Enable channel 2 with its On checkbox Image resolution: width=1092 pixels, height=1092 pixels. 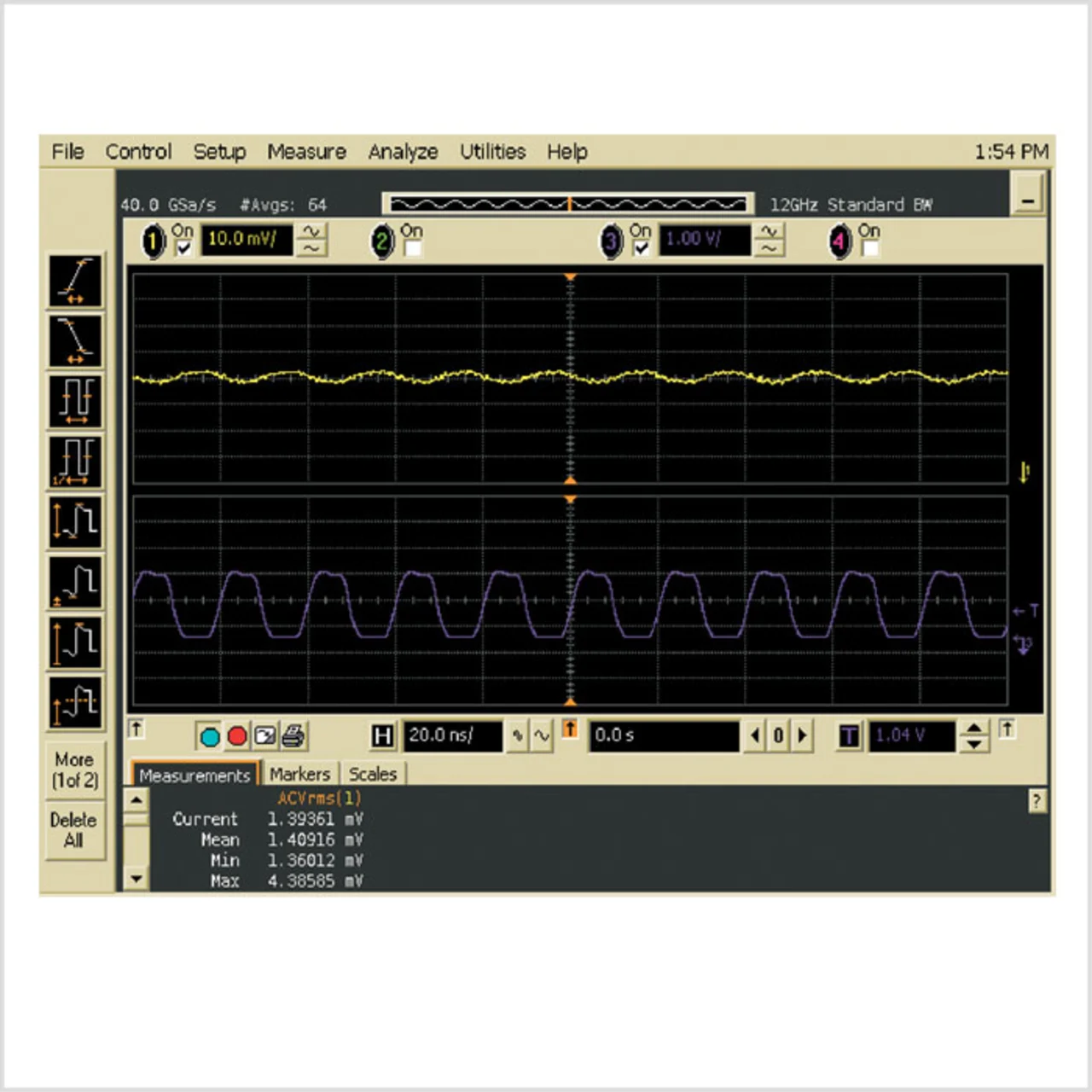413,248
